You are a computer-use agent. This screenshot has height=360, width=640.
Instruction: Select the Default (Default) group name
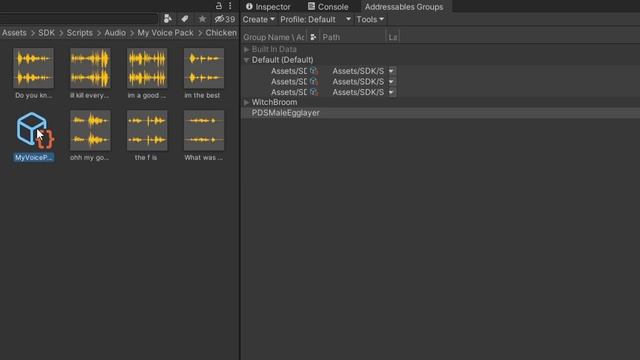click(282, 60)
